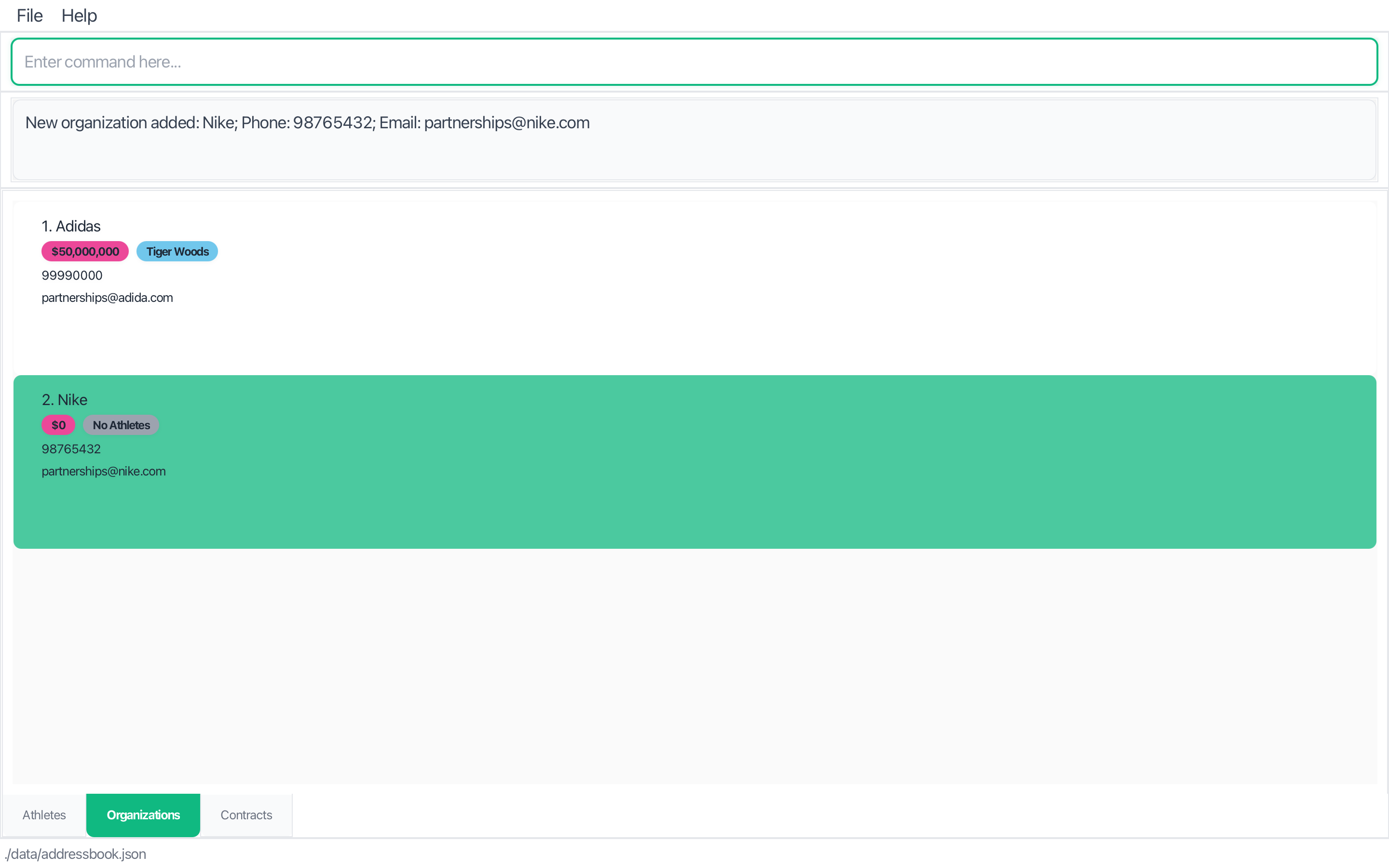Click the '1. Adidas' title text
The width and height of the screenshot is (1389, 868).
click(71, 226)
